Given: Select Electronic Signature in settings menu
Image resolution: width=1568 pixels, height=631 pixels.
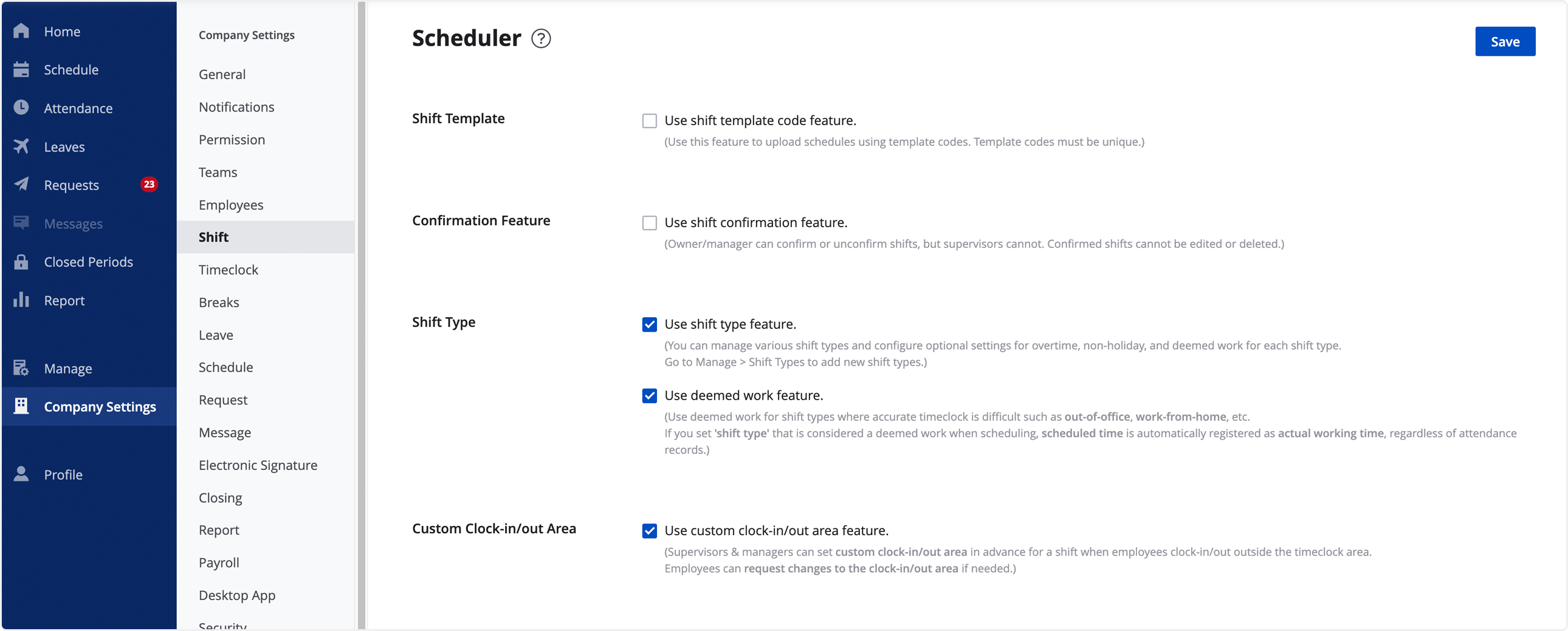Looking at the screenshot, I should point(258,465).
